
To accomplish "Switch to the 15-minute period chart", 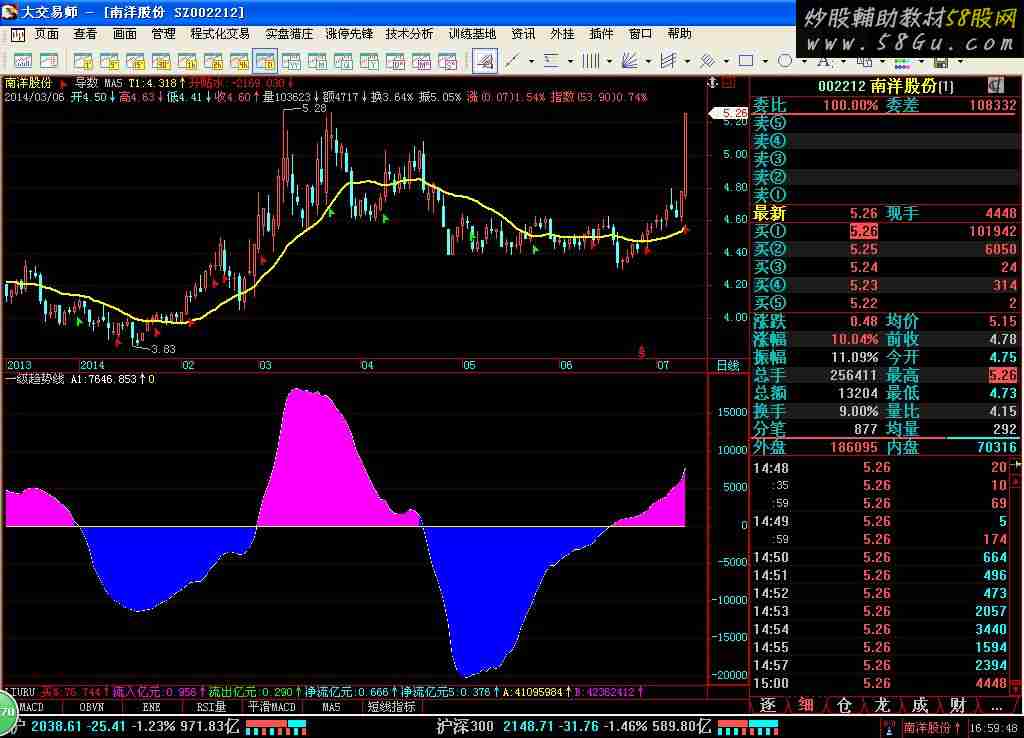I will pos(135,61).
